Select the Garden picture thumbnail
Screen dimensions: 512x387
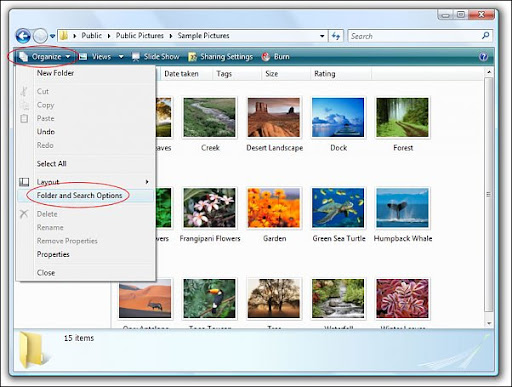274,208
